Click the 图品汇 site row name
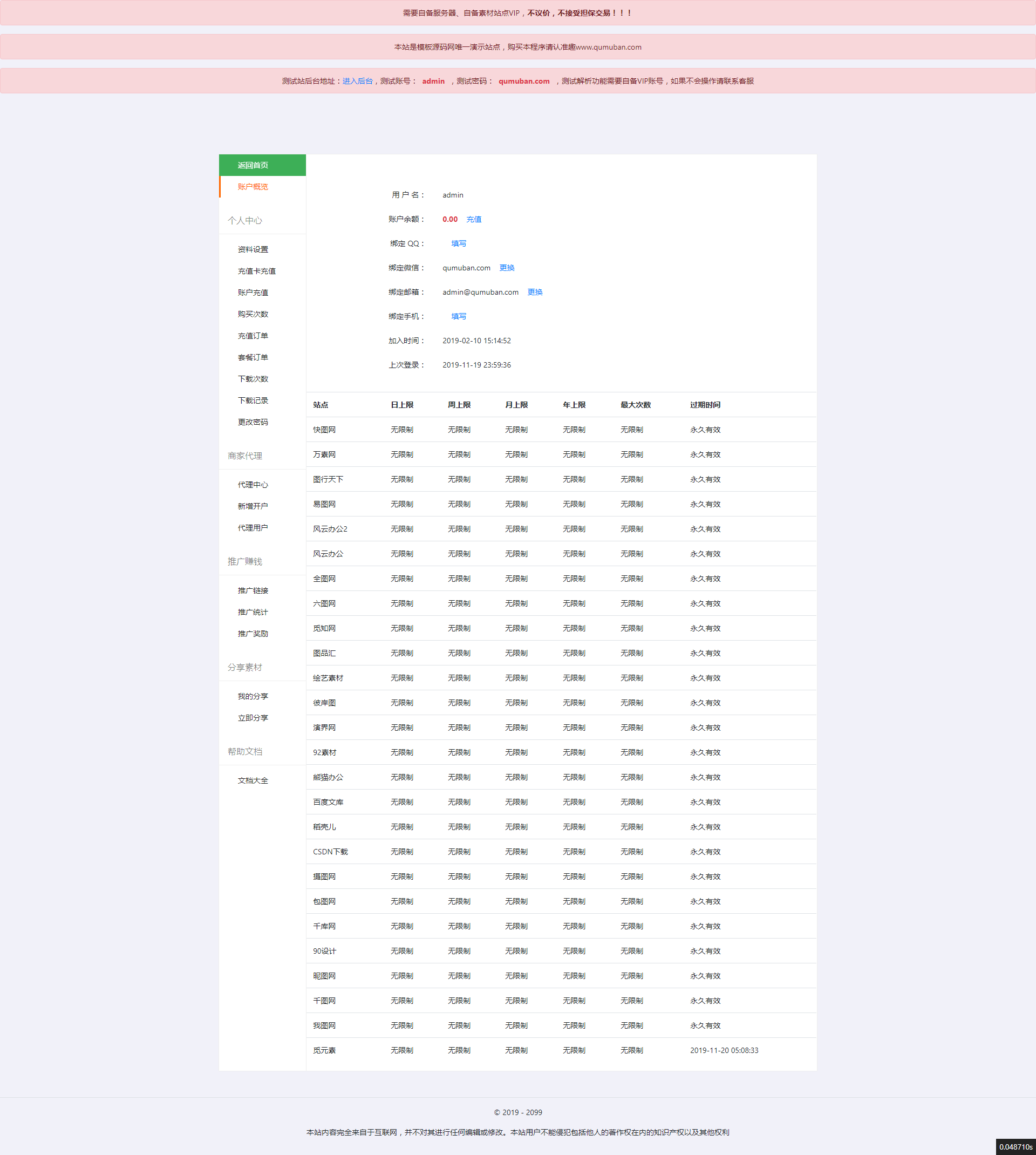Screen dimensions: 1036x1155 coord(324,654)
